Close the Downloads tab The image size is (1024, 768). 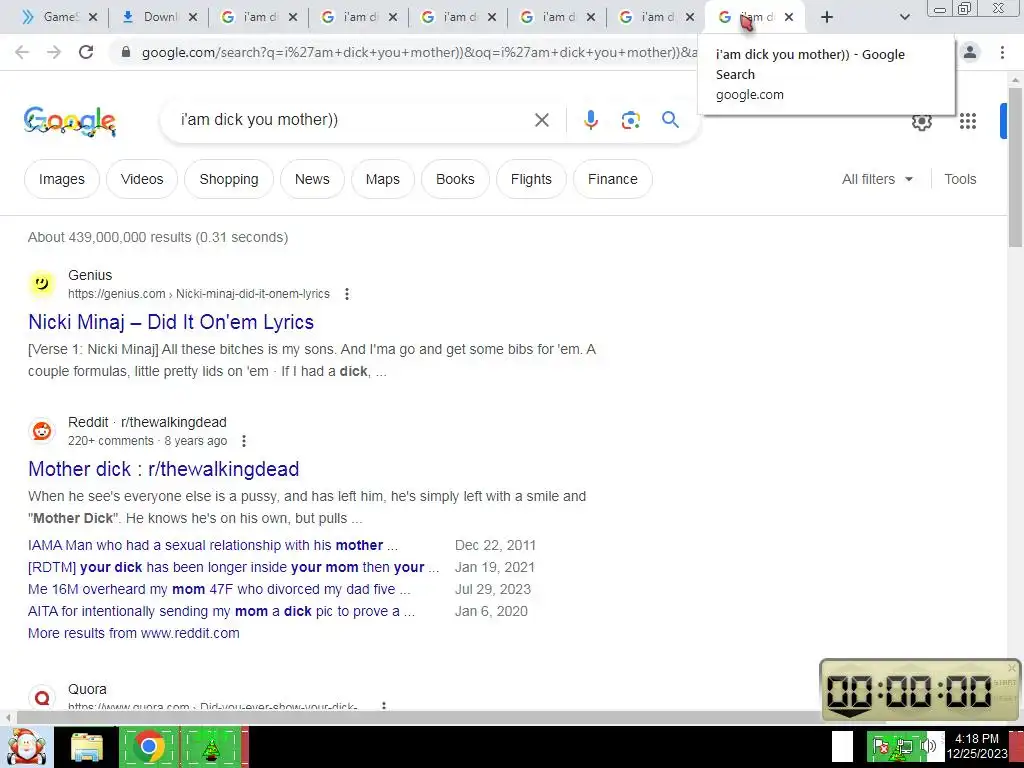click(x=193, y=18)
